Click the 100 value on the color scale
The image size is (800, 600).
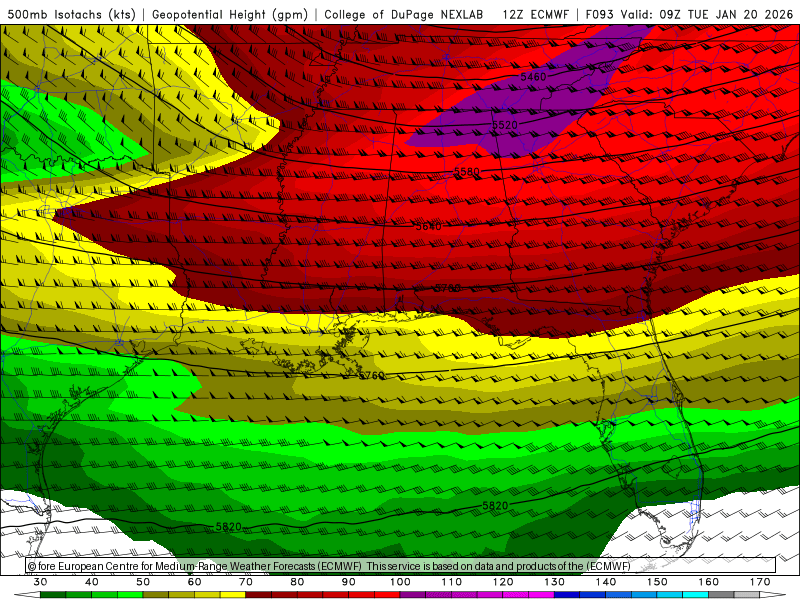pos(400,582)
